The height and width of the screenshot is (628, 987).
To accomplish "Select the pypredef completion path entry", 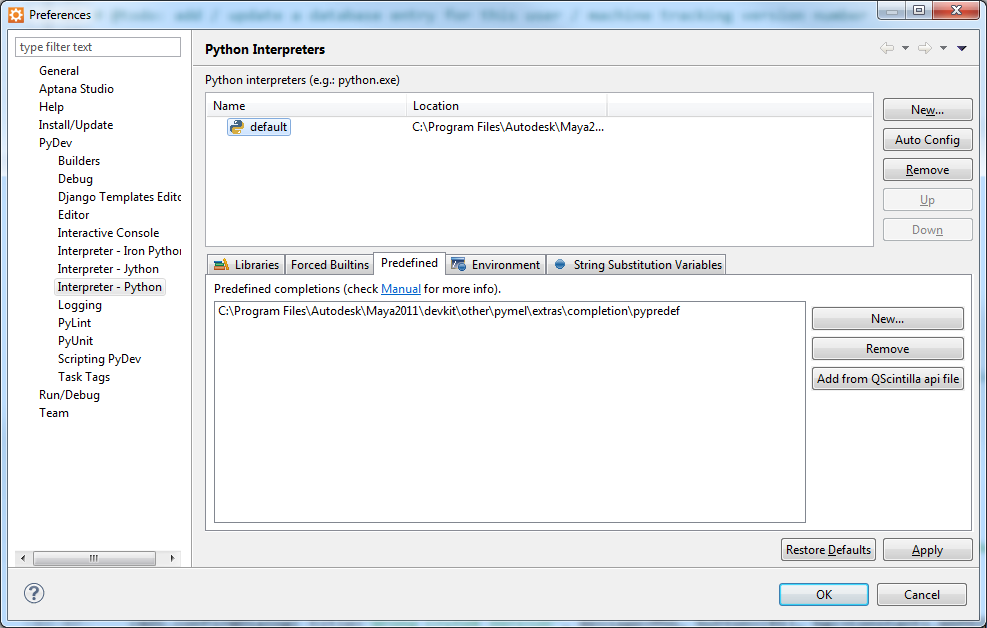I will [x=449, y=311].
